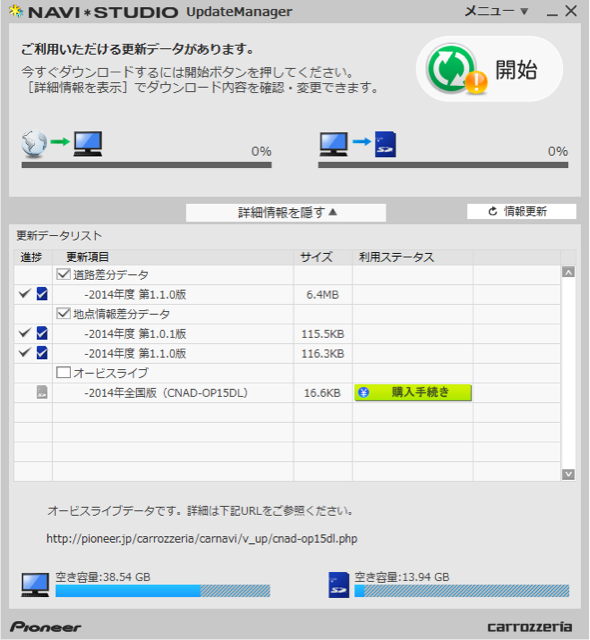Uncheck the 地点情報差分データ checkbox

63,313
